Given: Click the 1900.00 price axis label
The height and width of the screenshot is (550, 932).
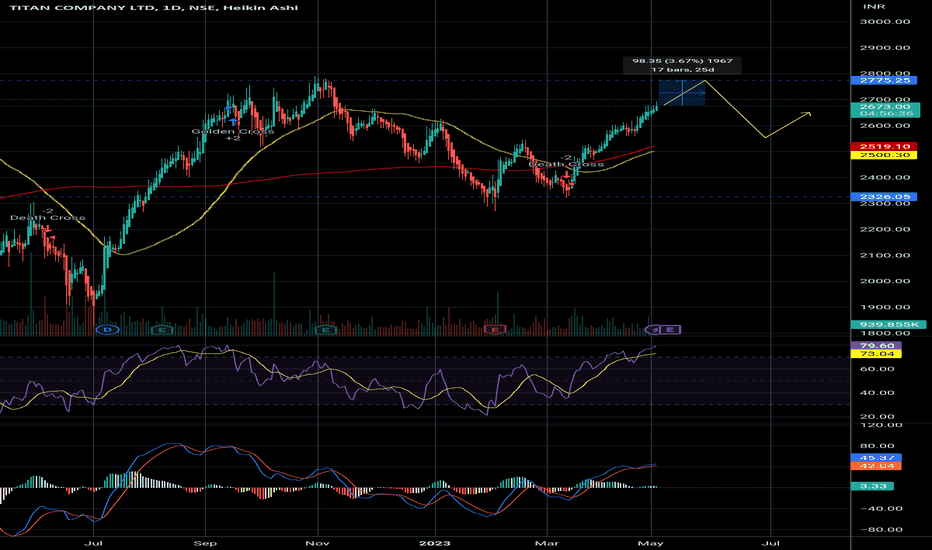Looking at the screenshot, I should 885,307.
